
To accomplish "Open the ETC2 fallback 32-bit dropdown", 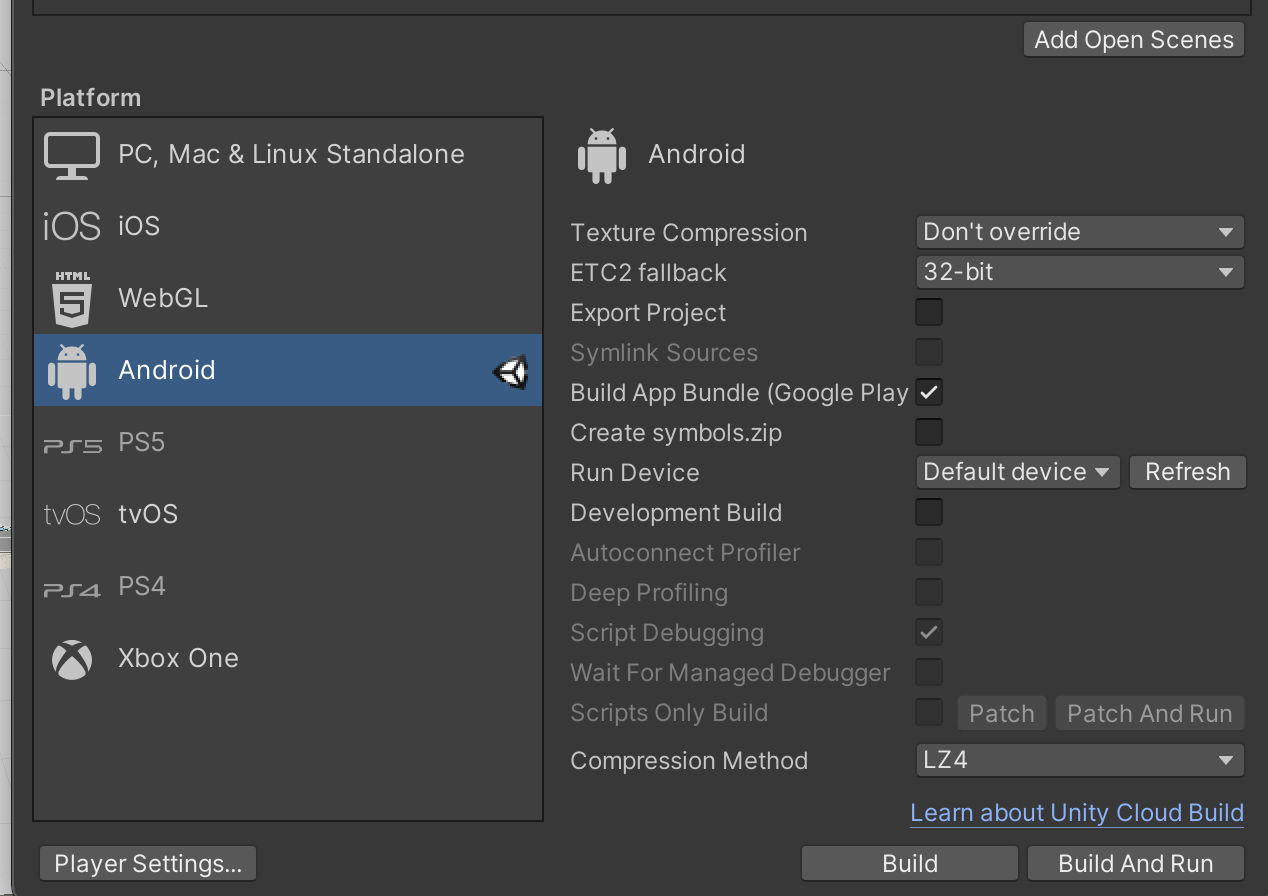I will point(1079,272).
